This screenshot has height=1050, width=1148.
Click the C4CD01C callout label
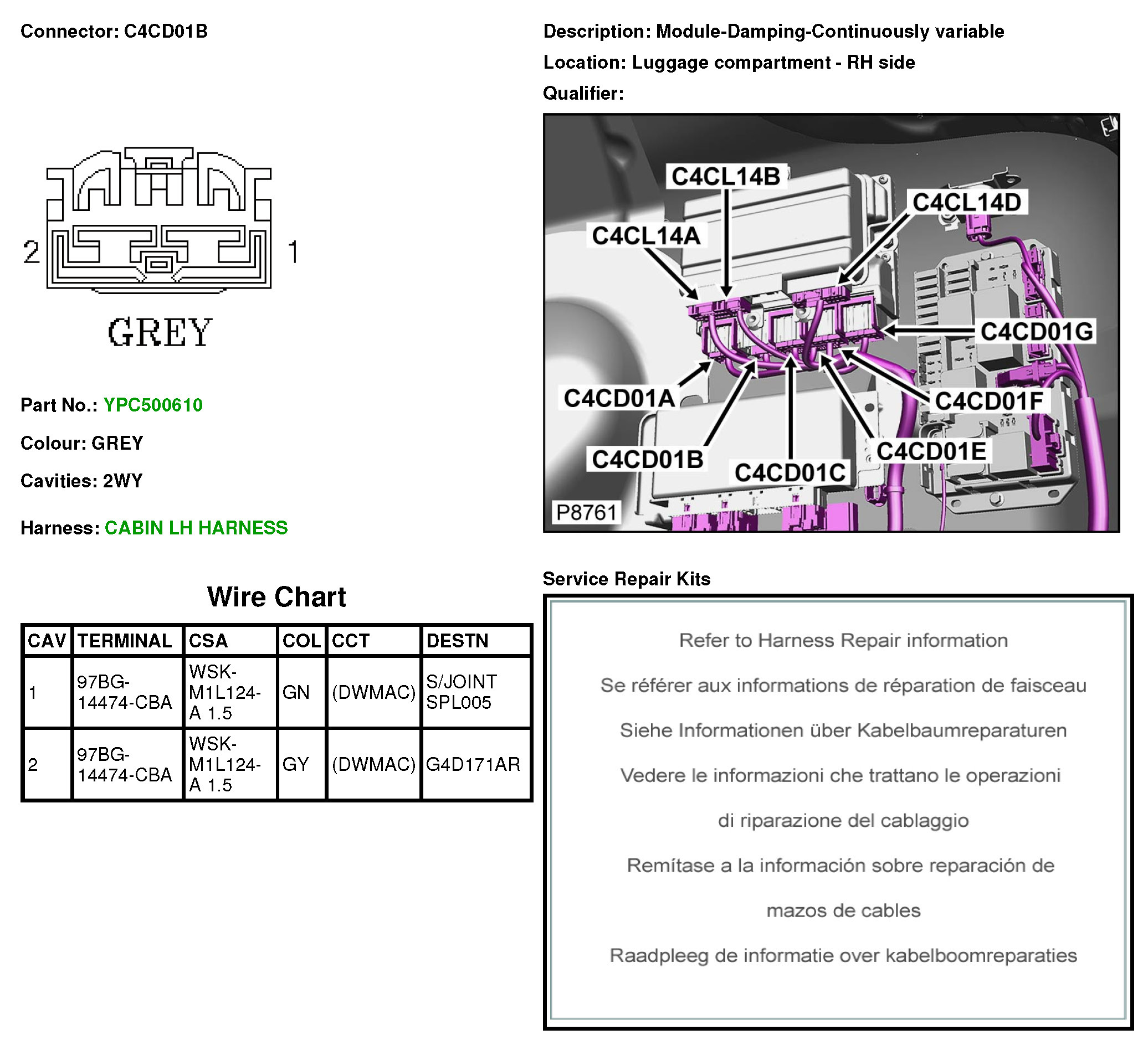[789, 473]
